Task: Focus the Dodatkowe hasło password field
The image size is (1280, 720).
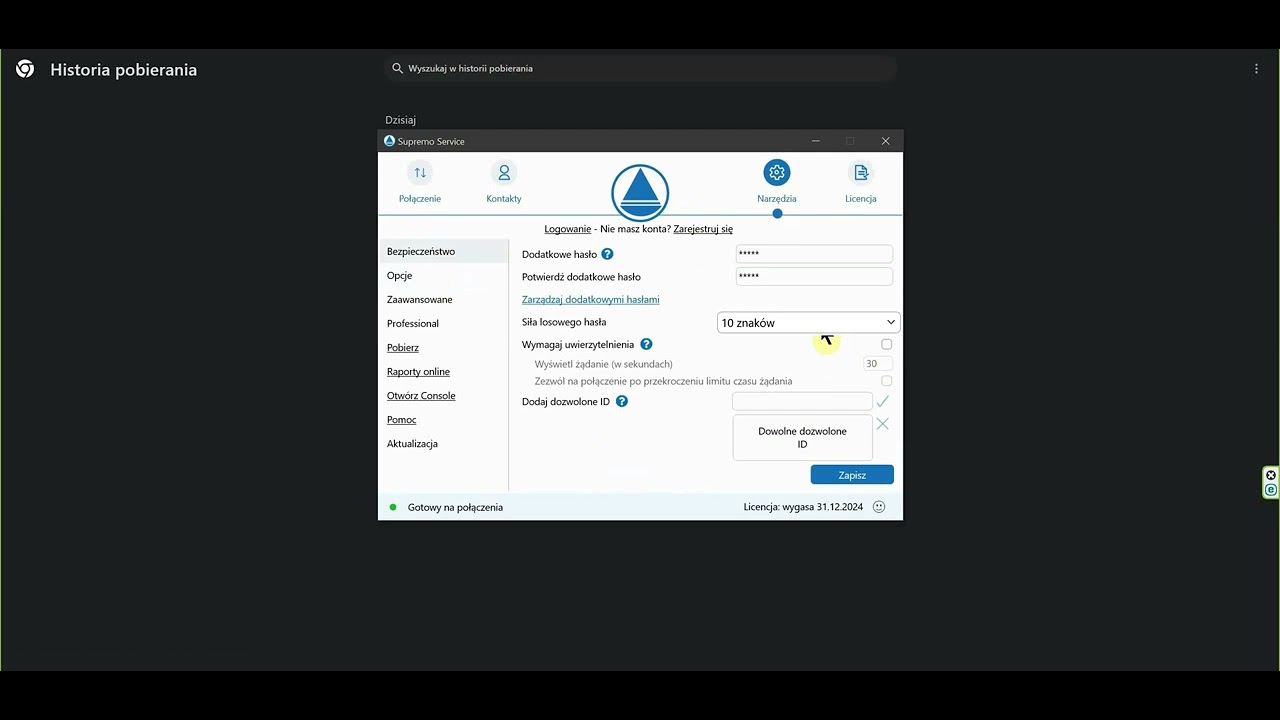Action: (x=814, y=254)
